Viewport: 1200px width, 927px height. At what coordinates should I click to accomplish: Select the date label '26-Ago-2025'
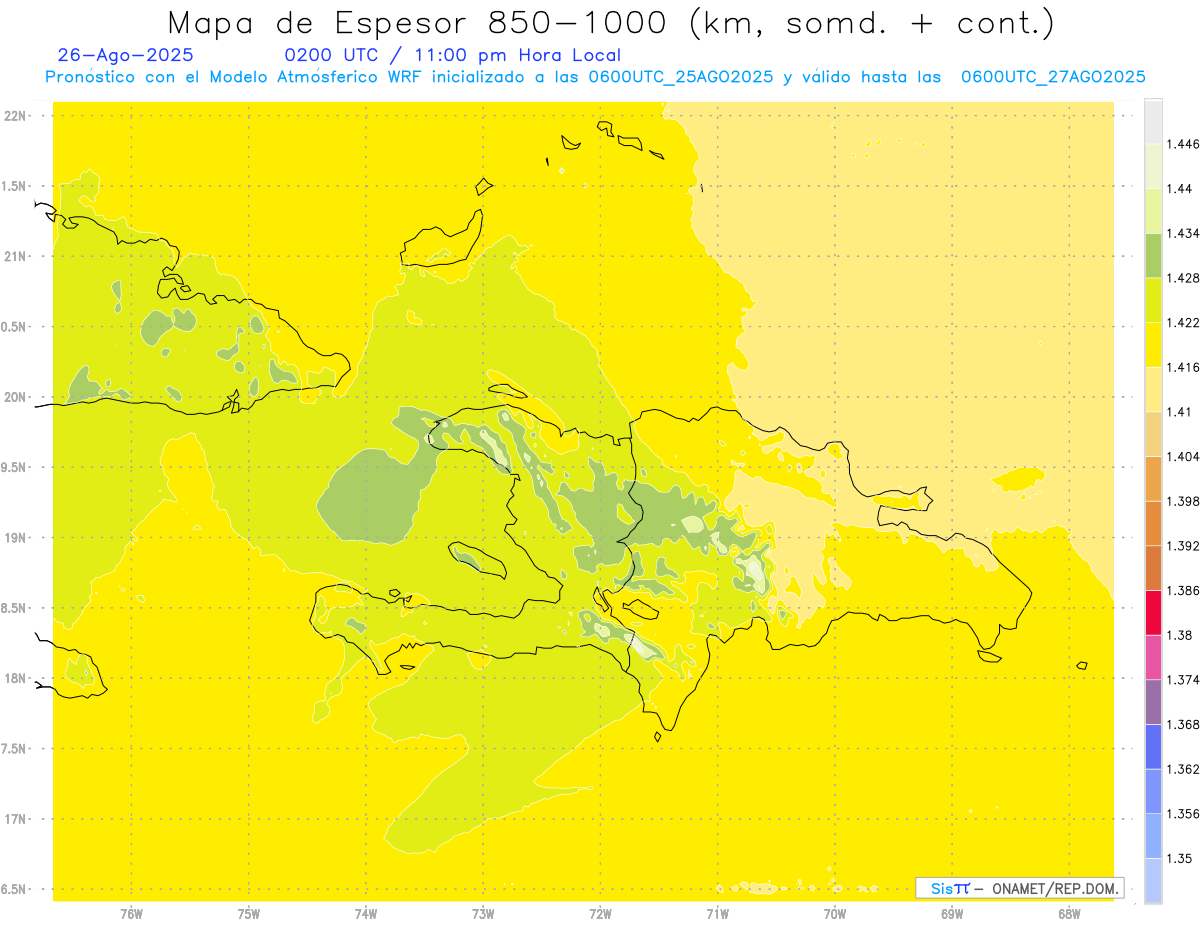tap(126, 56)
